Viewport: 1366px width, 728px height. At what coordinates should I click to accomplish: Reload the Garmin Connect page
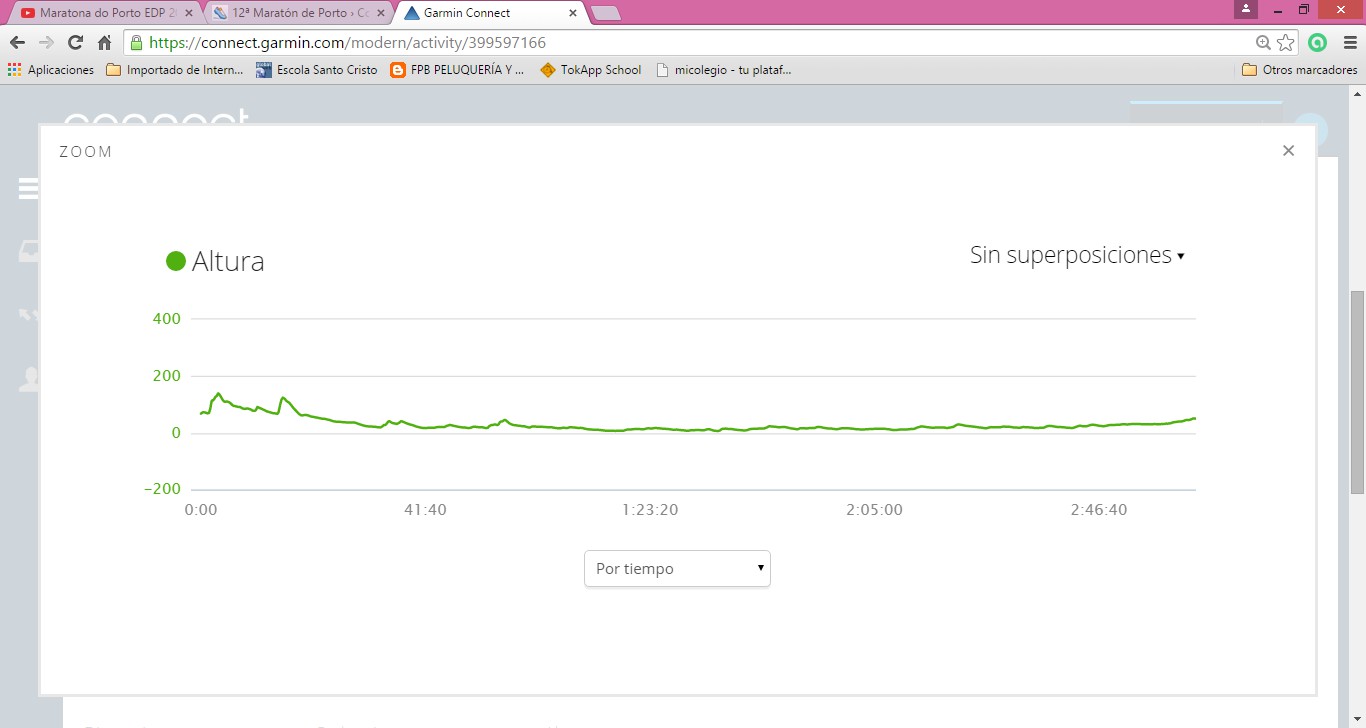pyautogui.click(x=75, y=43)
